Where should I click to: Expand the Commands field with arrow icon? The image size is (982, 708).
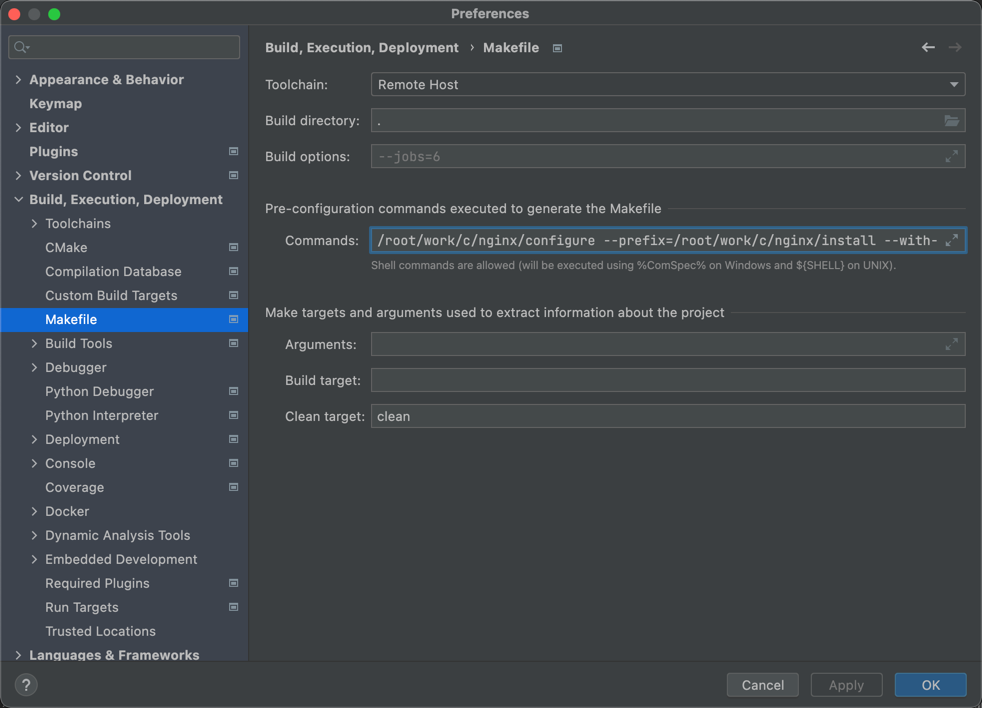951,241
